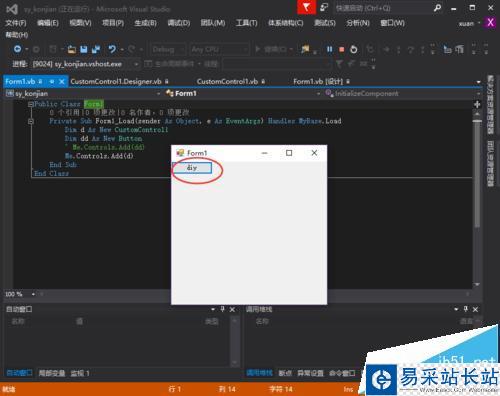Click the Open File folder icon
Image resolution: width=500 pixels, height=396 pixels.
72,50
